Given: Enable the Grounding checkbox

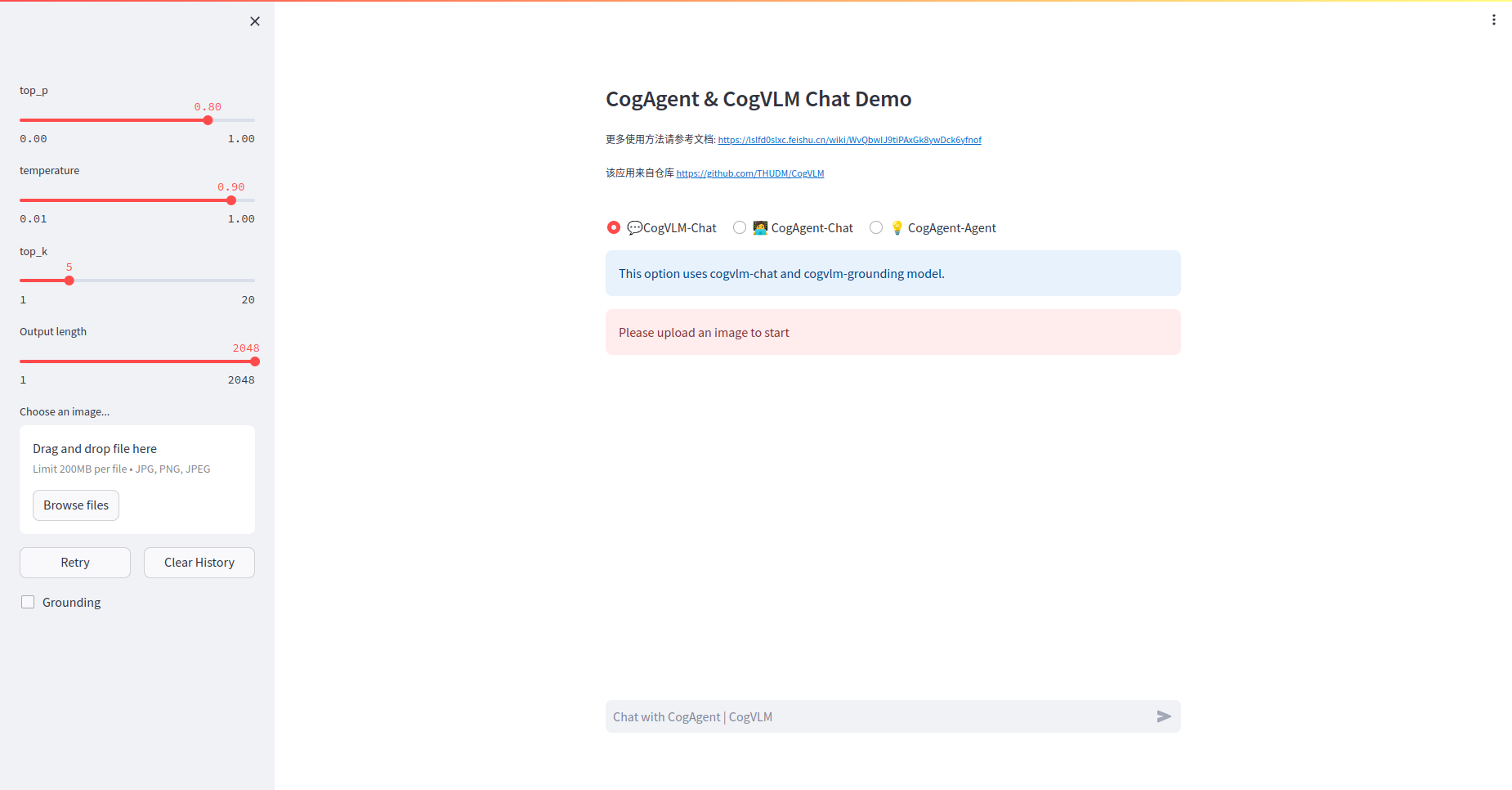Looking at the screenshot, I should pyautogui.click(x=28, y=602).
